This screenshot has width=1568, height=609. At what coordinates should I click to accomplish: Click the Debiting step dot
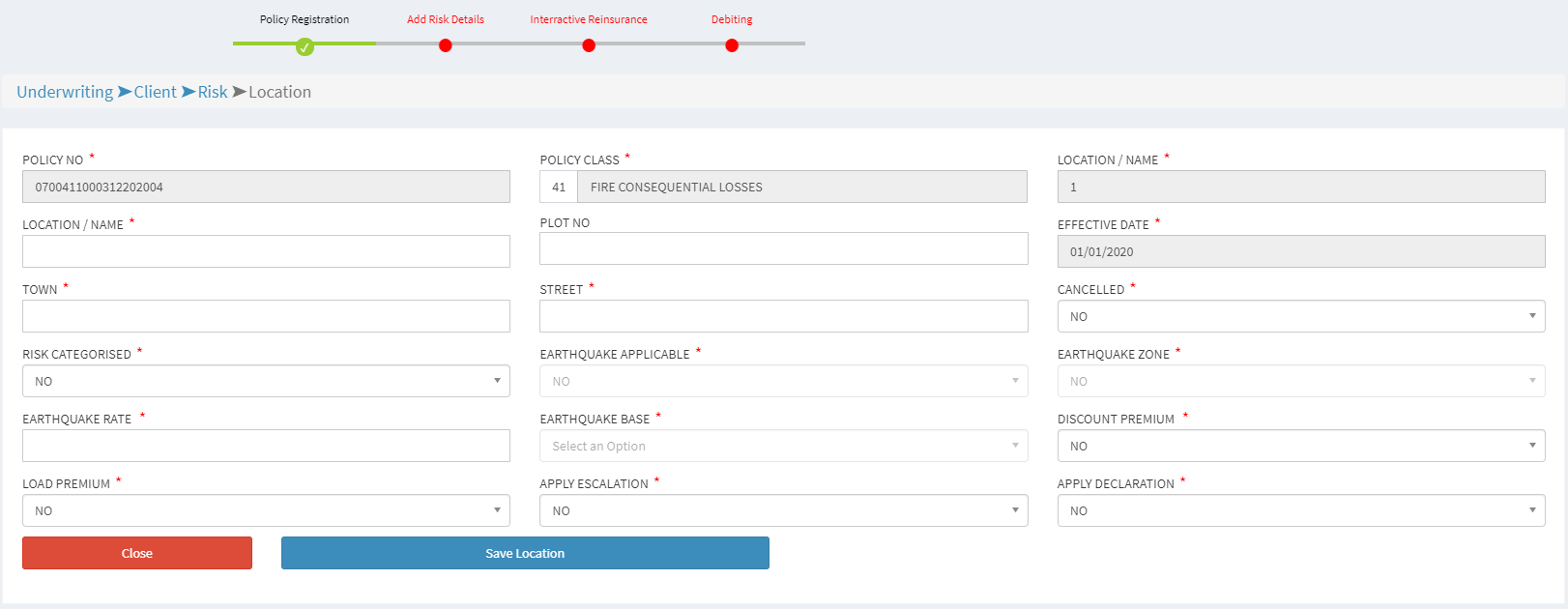coord(732,45)
